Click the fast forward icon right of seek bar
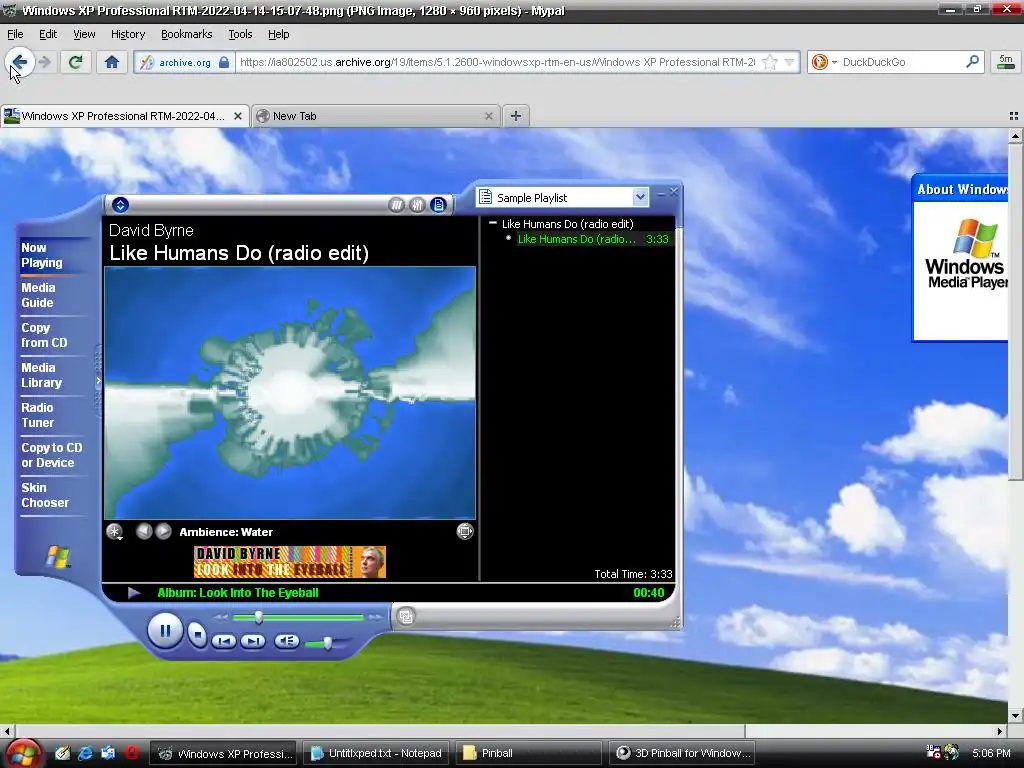The width and height of the screenshot is (1024, 768). tap(375, 617)
